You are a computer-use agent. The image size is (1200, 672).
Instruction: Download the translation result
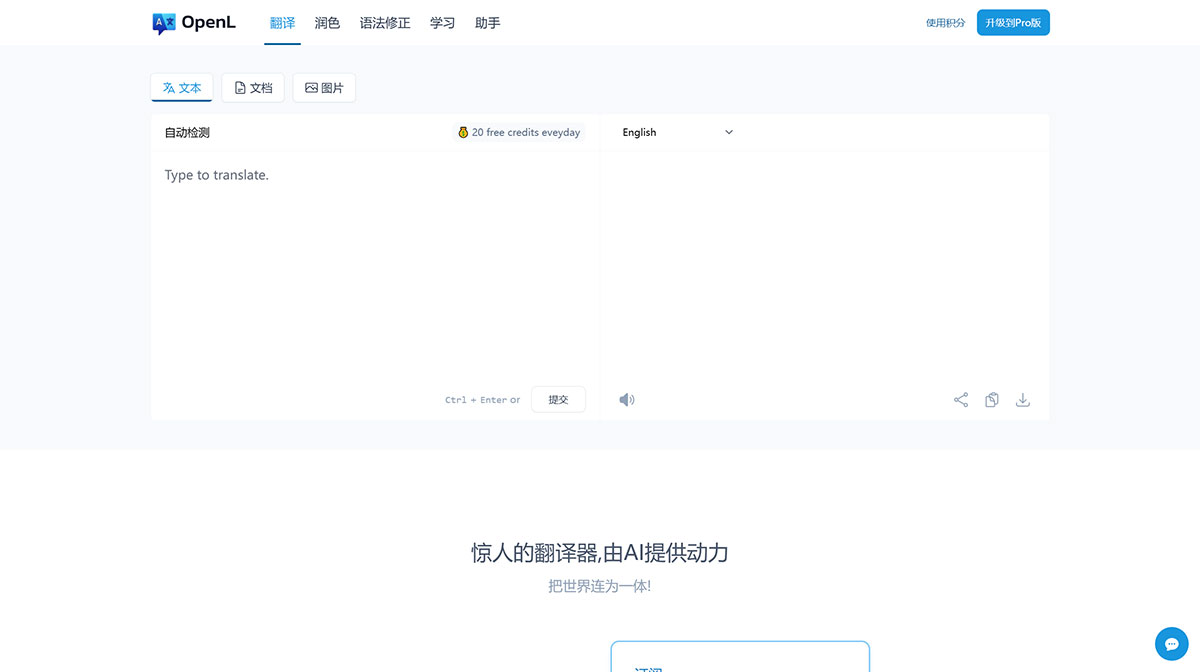(1022, 399)
